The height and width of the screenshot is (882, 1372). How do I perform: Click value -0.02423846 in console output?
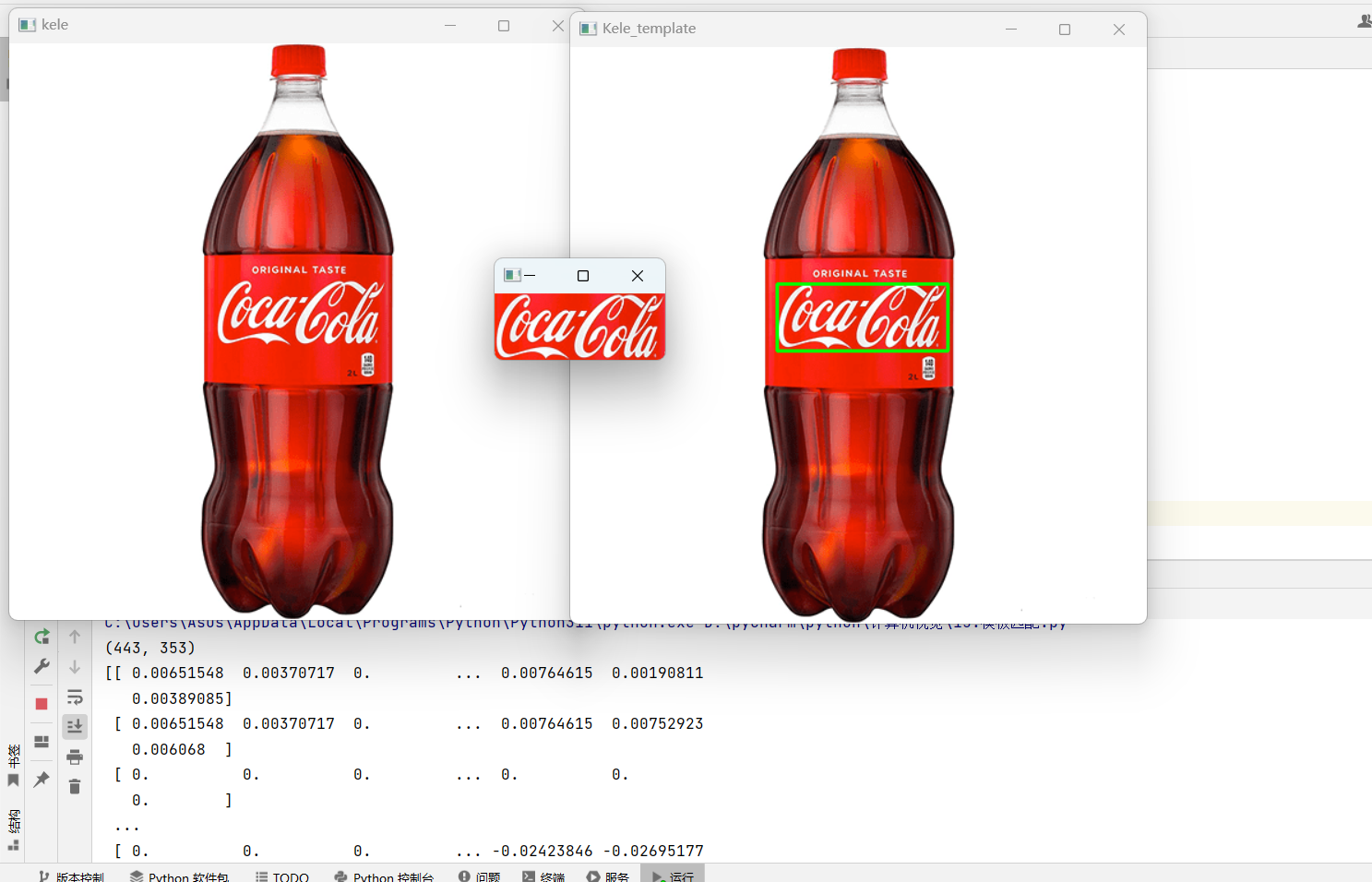[x=543, y=851]
